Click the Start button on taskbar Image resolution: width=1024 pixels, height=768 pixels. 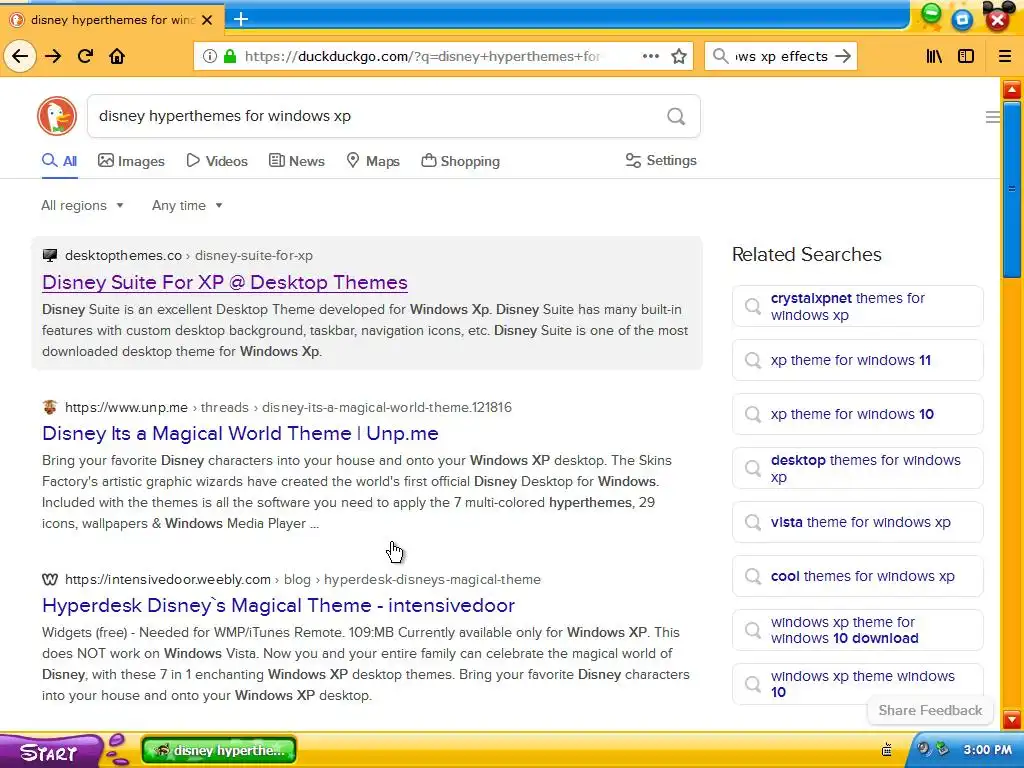click(x=49, y=752)
